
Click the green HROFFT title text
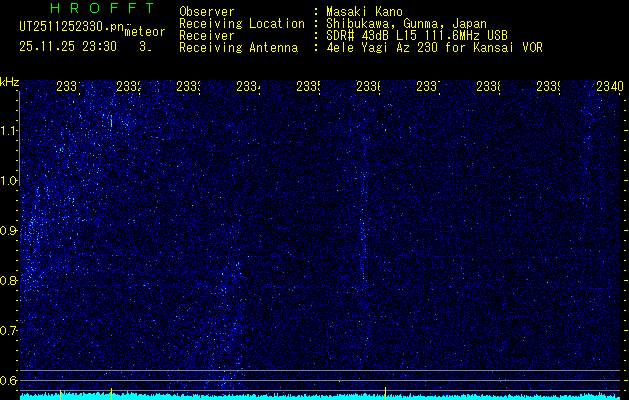pyautogui.click(x=103, y=8)
